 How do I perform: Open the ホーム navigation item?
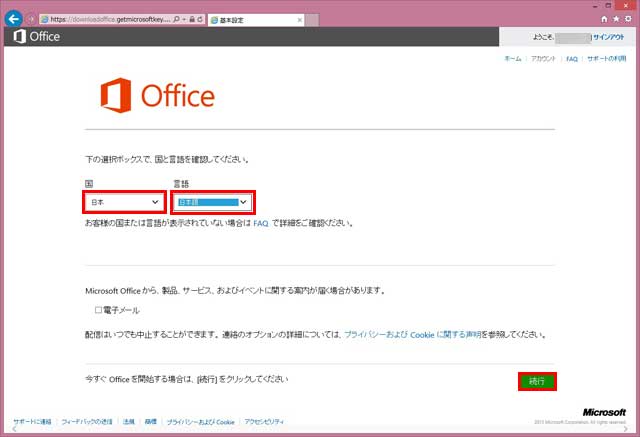coord(512,59)
